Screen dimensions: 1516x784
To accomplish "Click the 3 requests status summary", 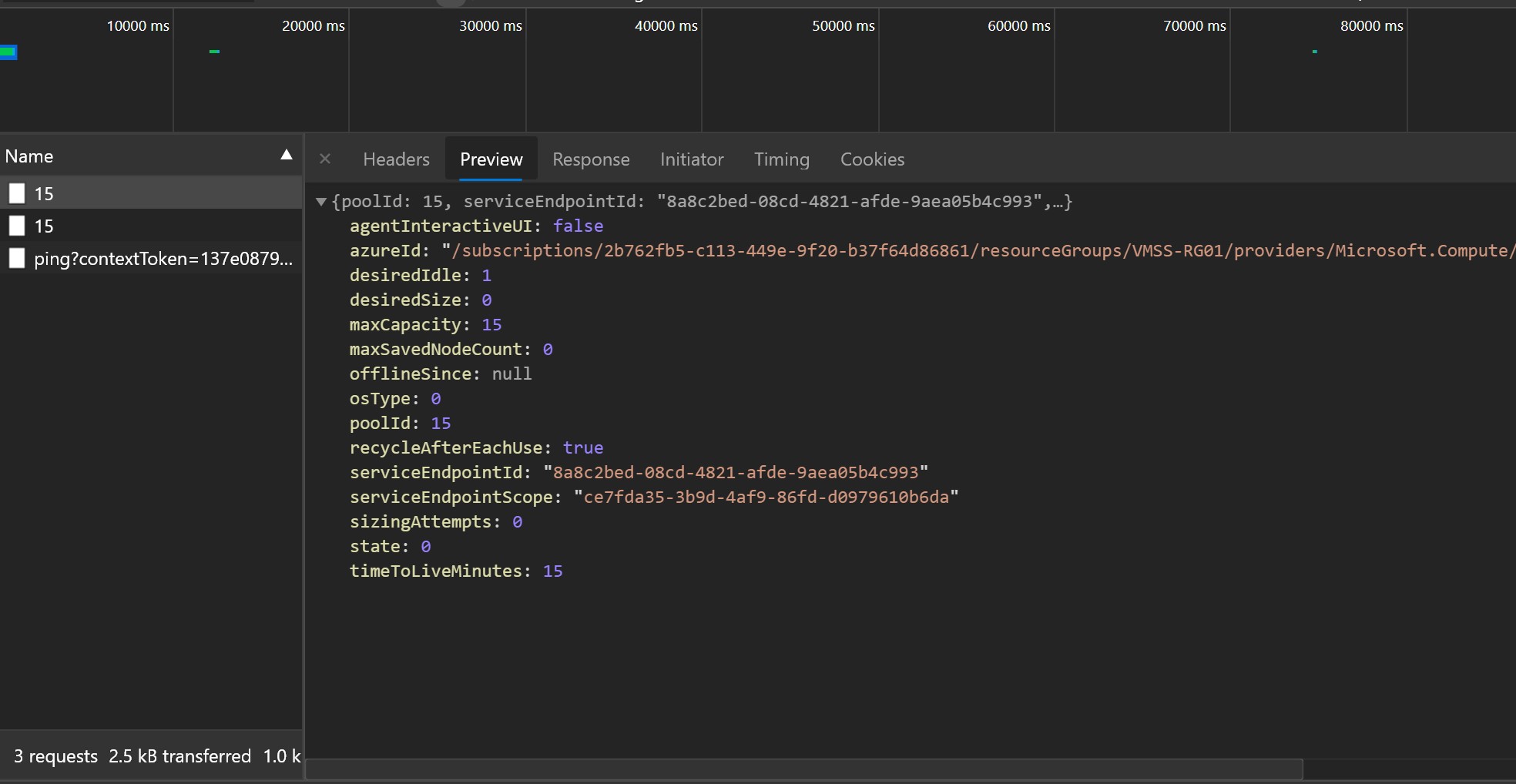I will tap(55, 756).
